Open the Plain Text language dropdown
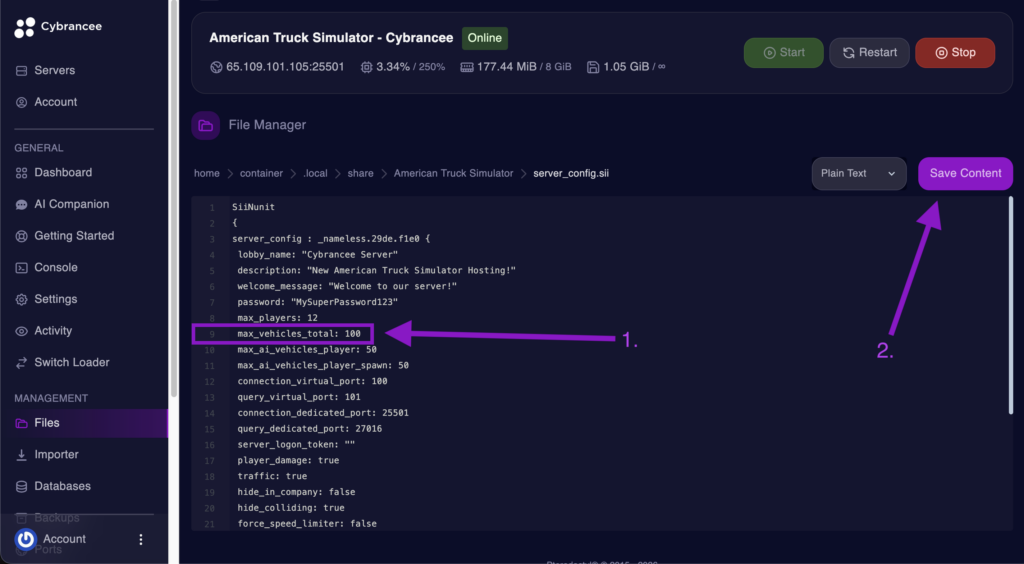1024x564 pixels. coord(859,174)
